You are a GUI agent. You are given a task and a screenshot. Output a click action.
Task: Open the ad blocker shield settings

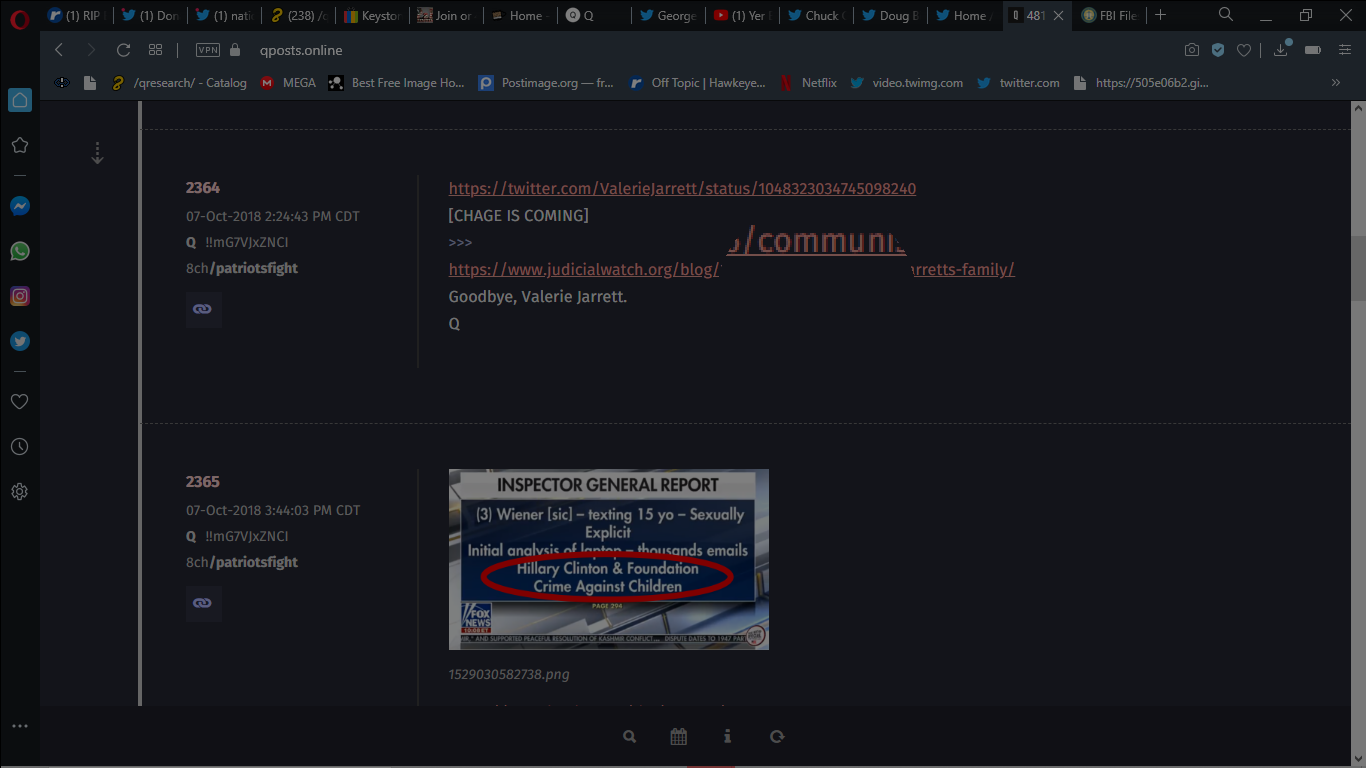(1218, 50)
